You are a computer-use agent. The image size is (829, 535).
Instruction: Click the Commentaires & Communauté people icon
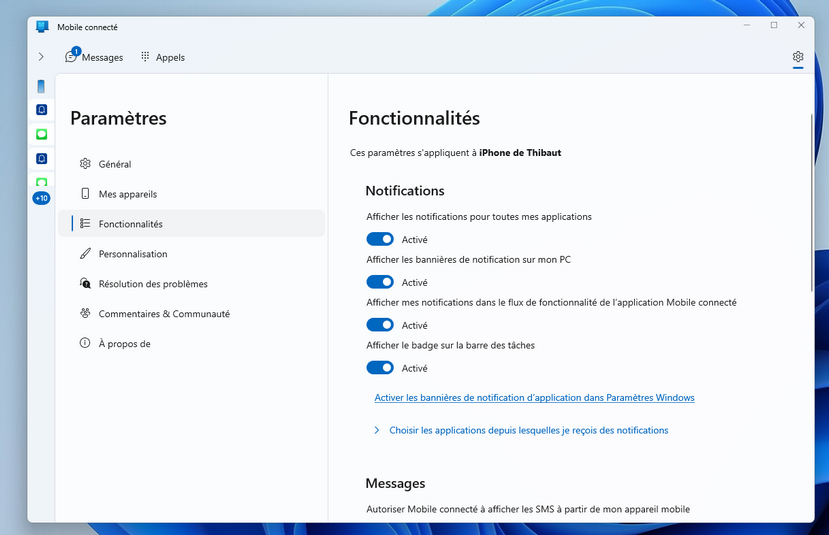click(x=85, y=313)
